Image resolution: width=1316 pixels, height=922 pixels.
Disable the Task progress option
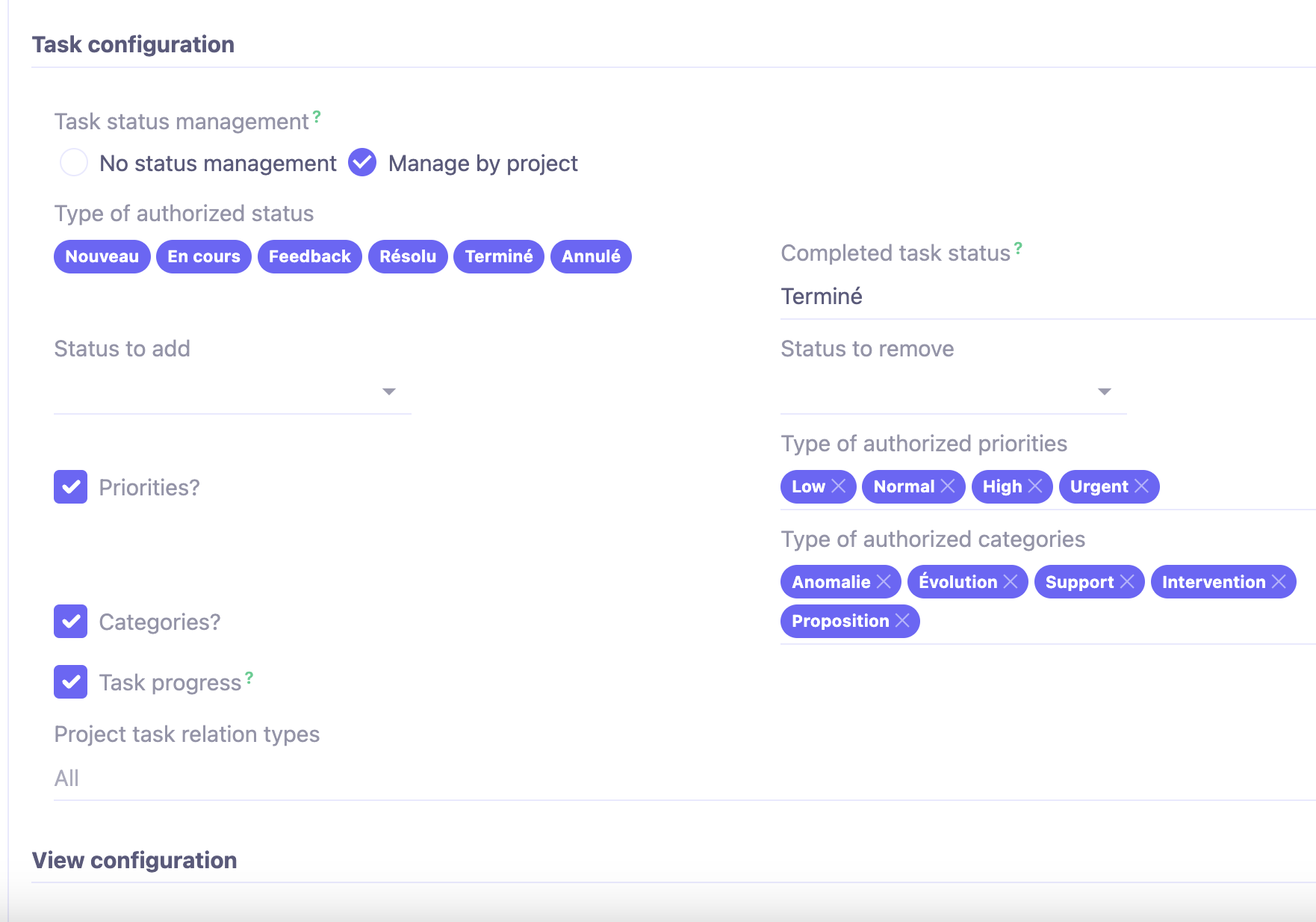point(70,681)
